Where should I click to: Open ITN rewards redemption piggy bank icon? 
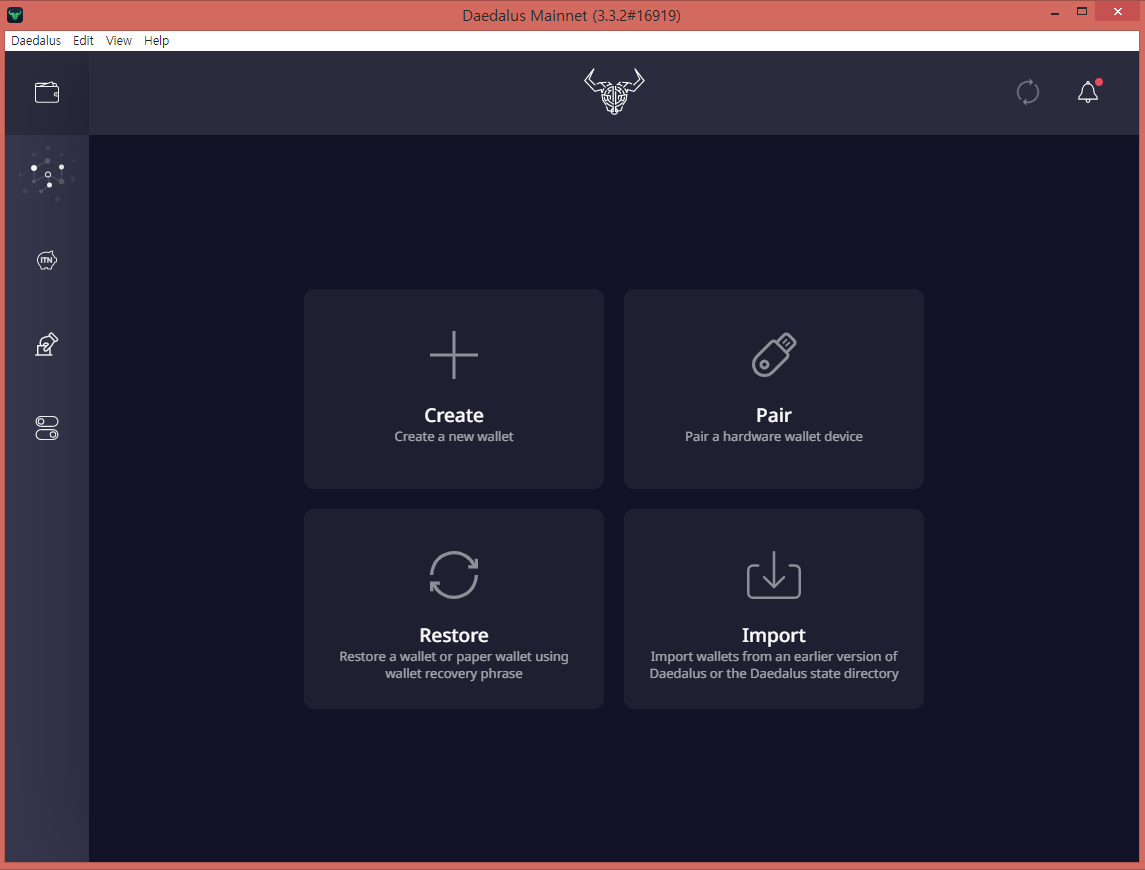pos(47,260)
